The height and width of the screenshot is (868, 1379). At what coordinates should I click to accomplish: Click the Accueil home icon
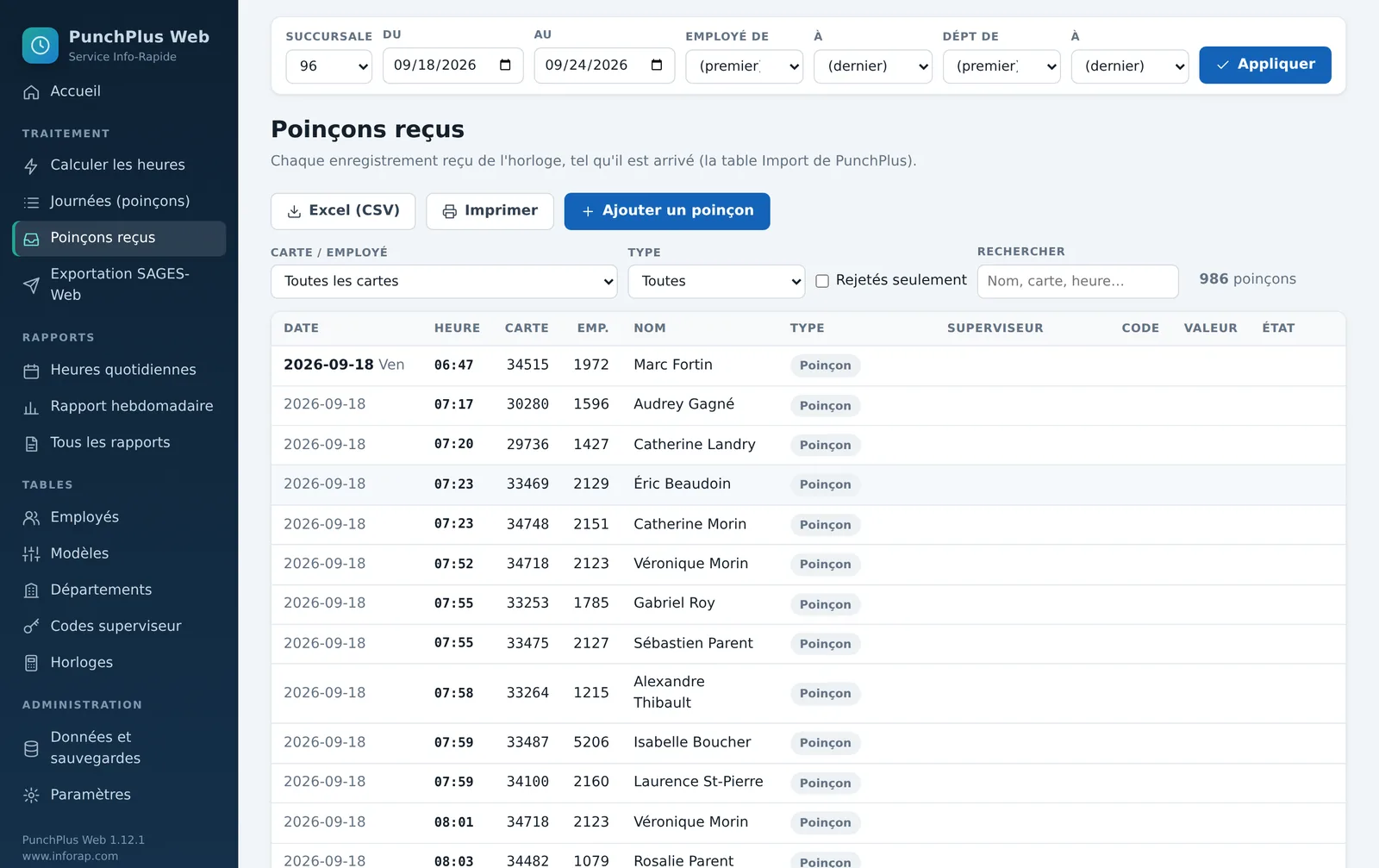tap(31, 92)
